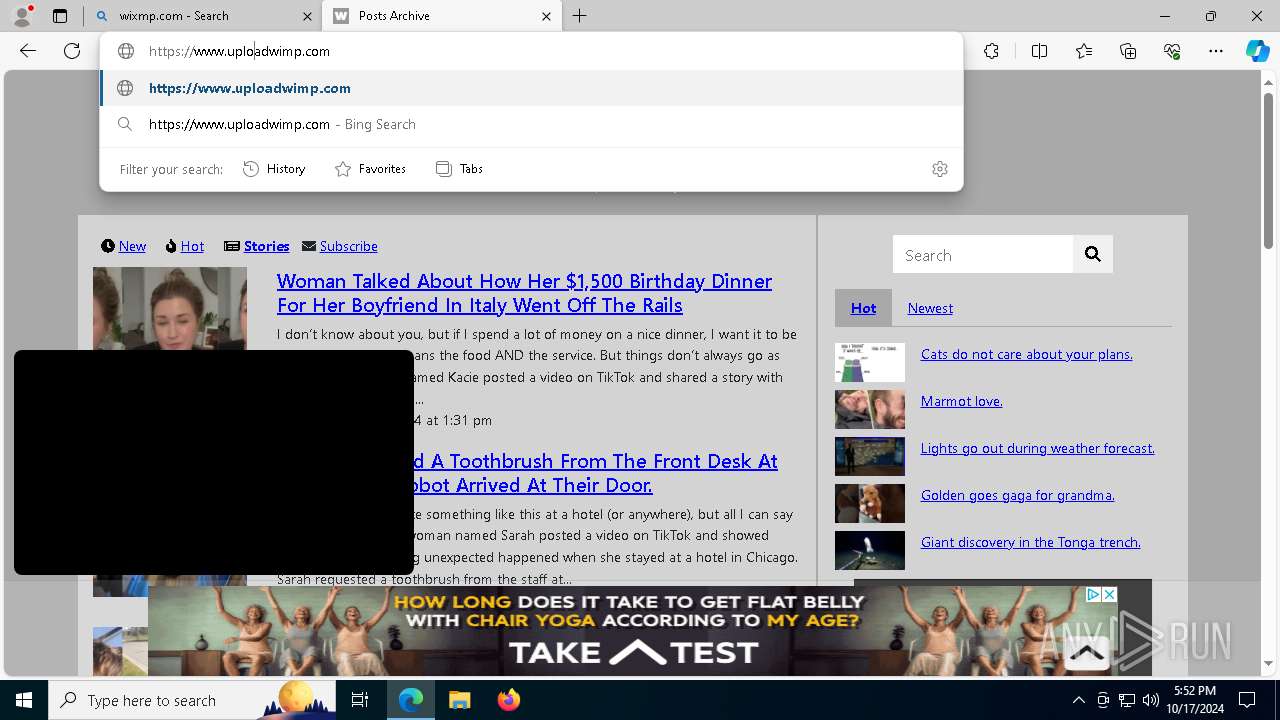
Task: Open File Explorer from the taskbar
Action: click(x=459, y=700)
